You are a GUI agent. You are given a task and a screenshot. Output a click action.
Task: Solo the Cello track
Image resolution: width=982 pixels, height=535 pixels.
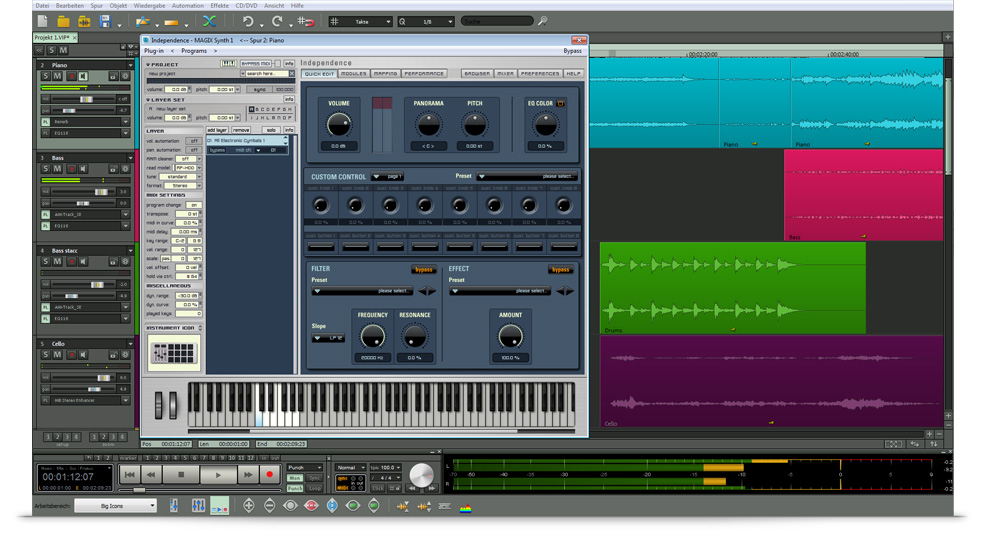click(46, 355)
